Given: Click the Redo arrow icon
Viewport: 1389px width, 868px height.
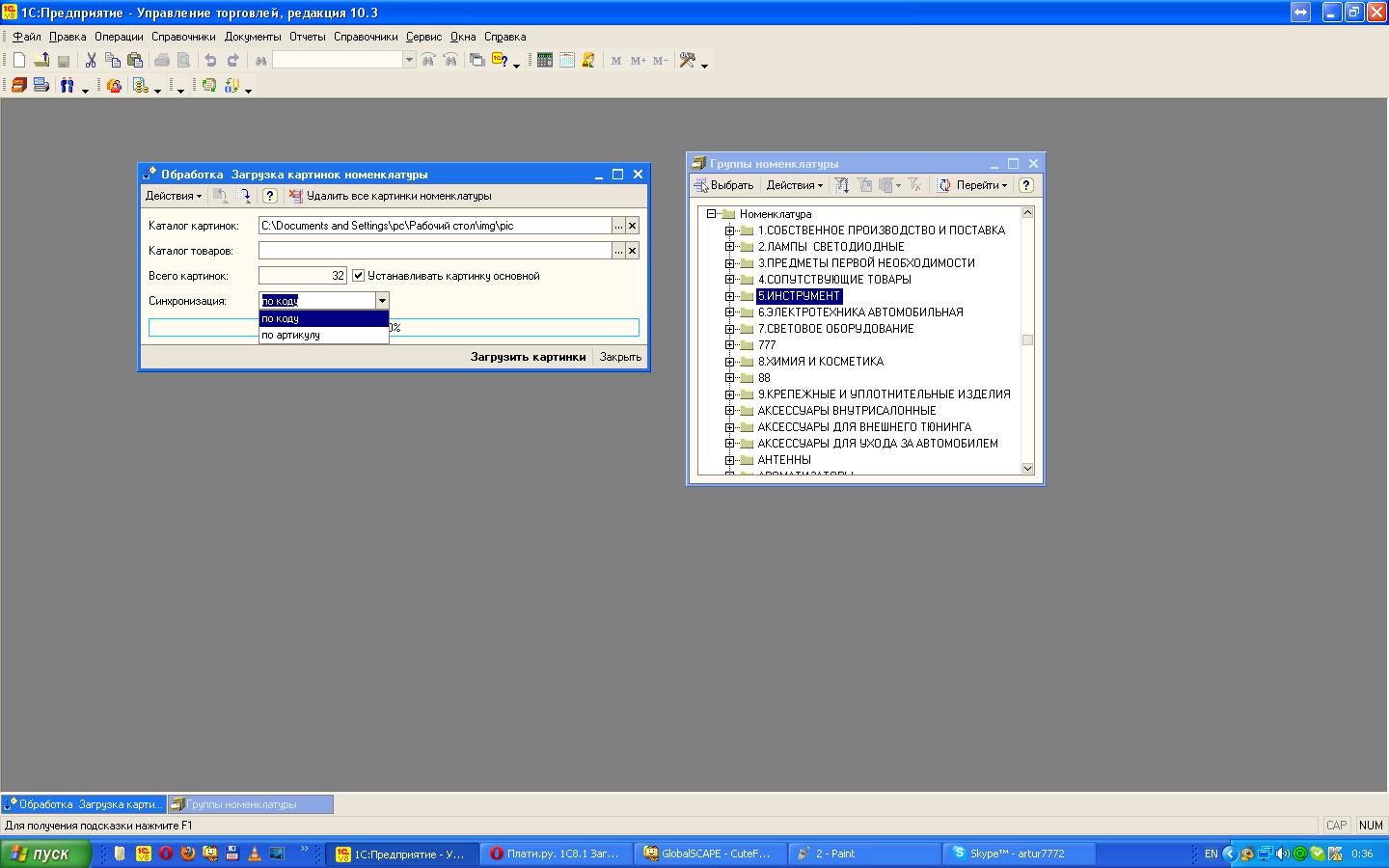Looking at the screenshot, I should [x=232, y=60].
